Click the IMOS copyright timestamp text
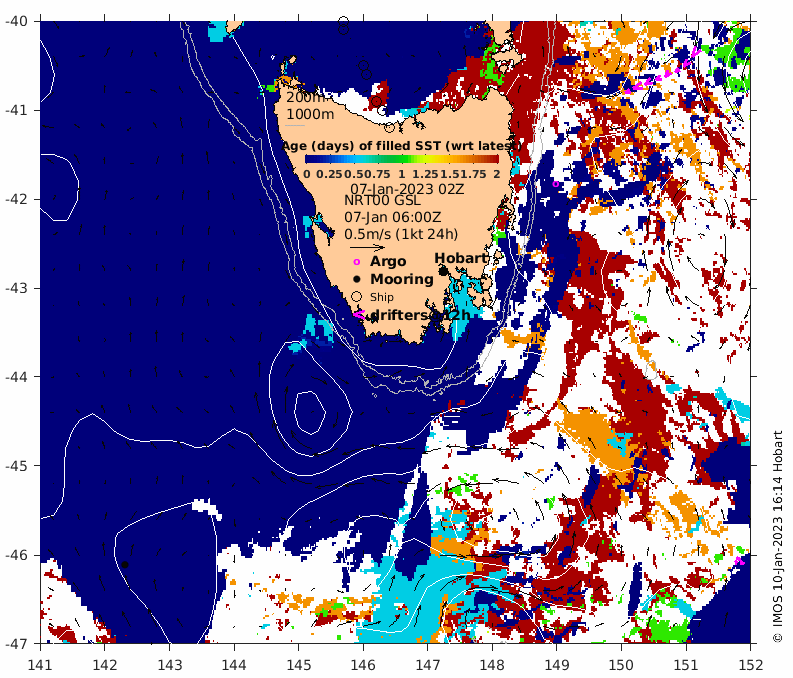 click(x=778, y=536)
